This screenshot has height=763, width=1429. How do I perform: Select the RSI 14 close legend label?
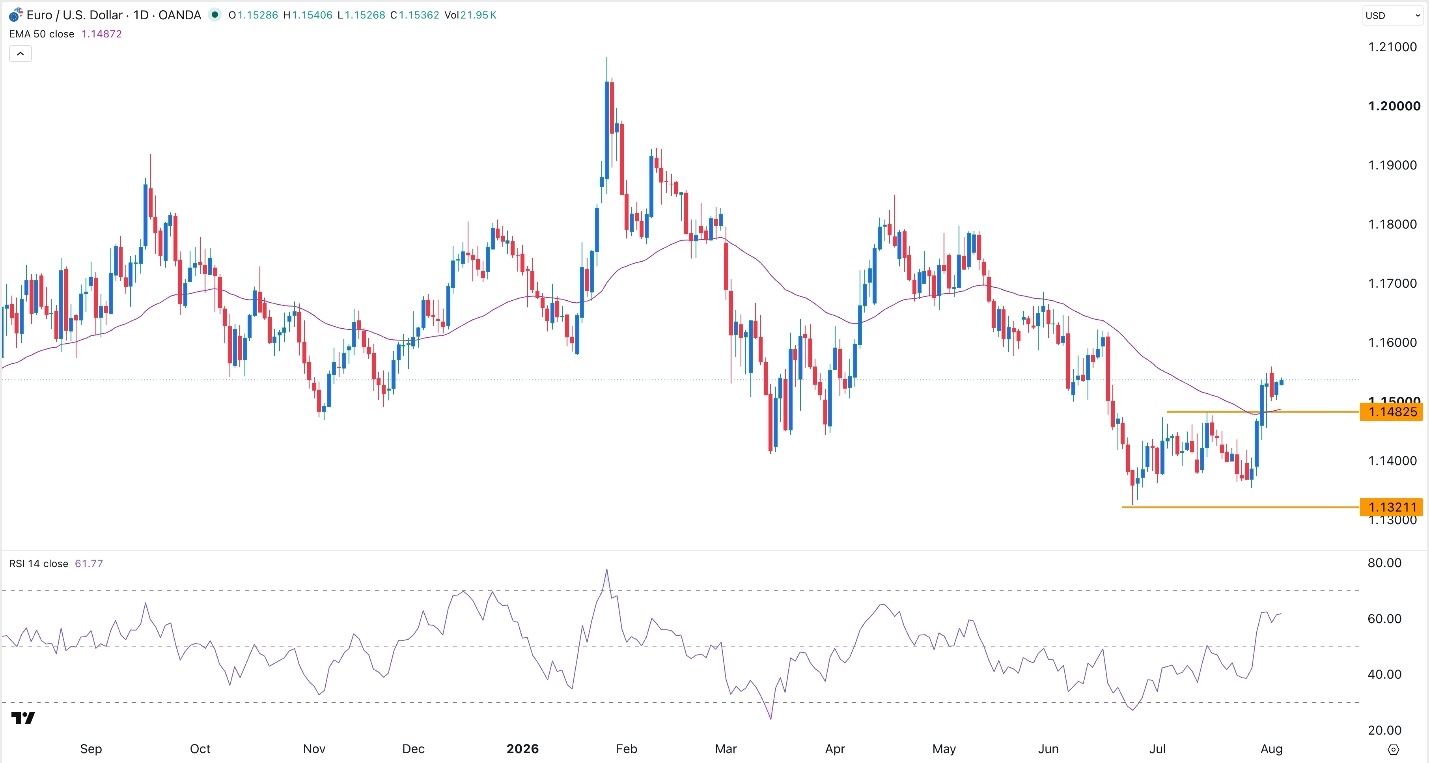point(38,564)
